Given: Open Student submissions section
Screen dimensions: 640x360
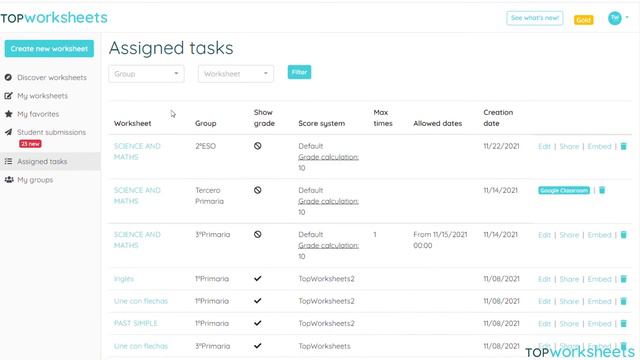Looking at the screenshot, I should pyautogui.click(x=51, y=132).
